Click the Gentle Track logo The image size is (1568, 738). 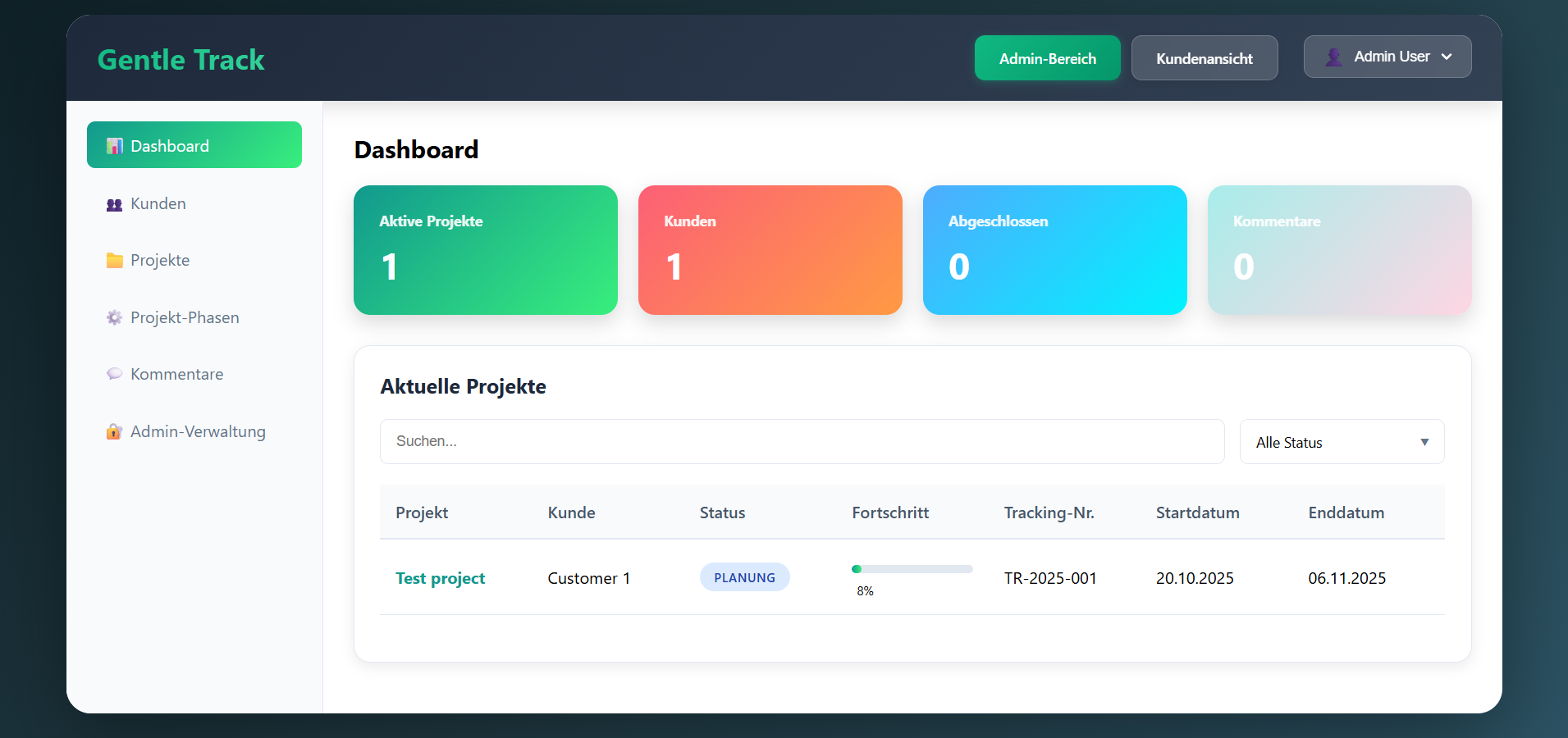(181, 60)
